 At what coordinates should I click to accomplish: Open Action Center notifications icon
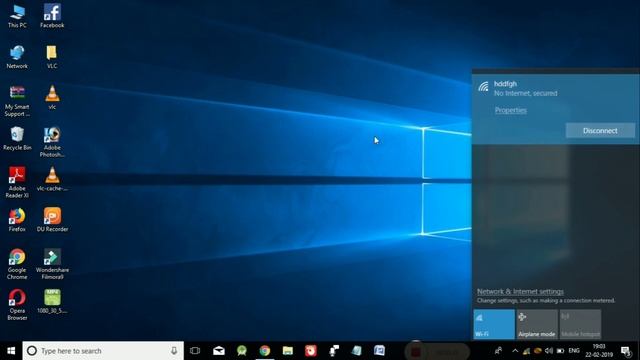point(626,351)
